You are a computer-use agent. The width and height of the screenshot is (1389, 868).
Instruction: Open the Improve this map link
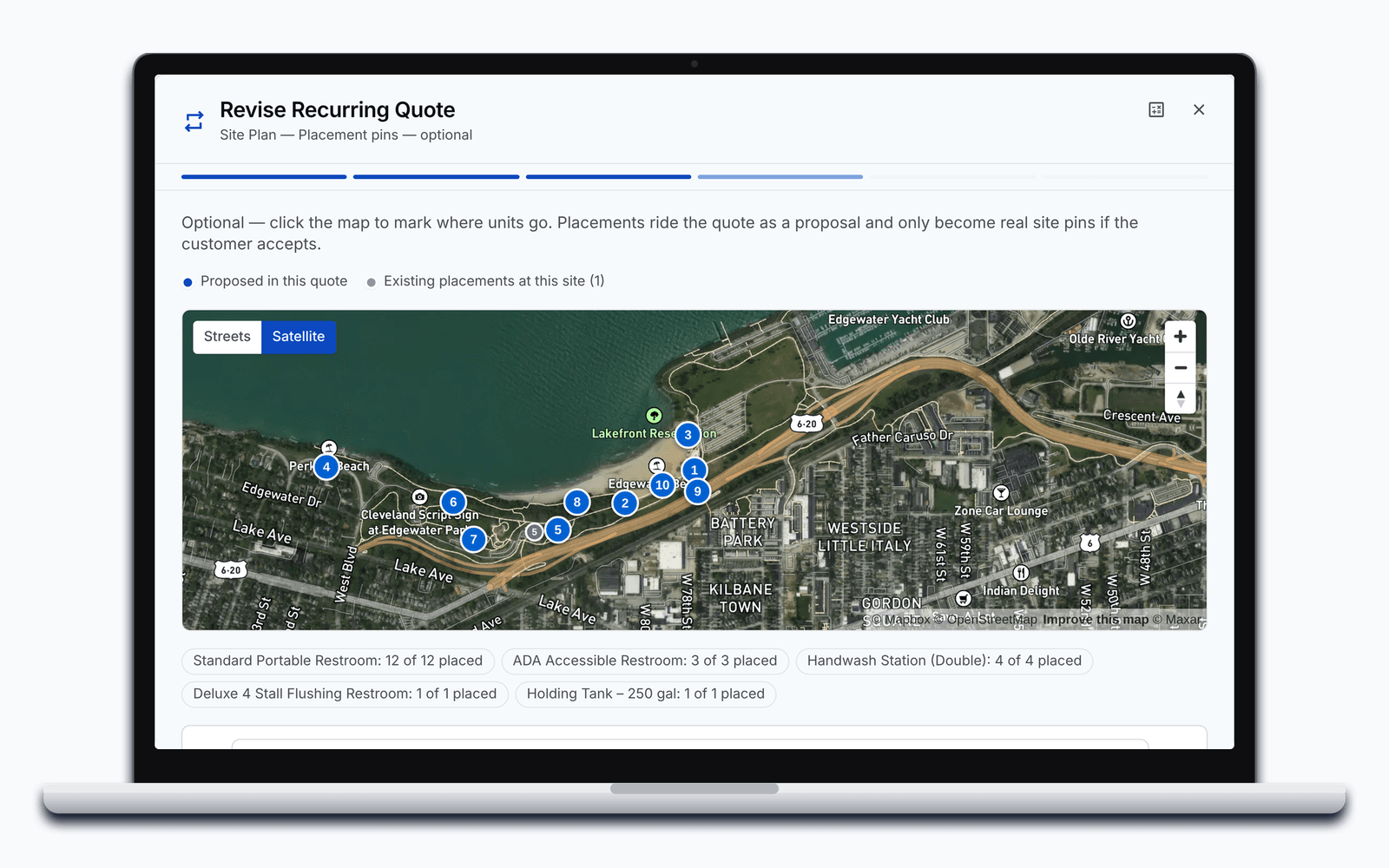point(1096,620)
